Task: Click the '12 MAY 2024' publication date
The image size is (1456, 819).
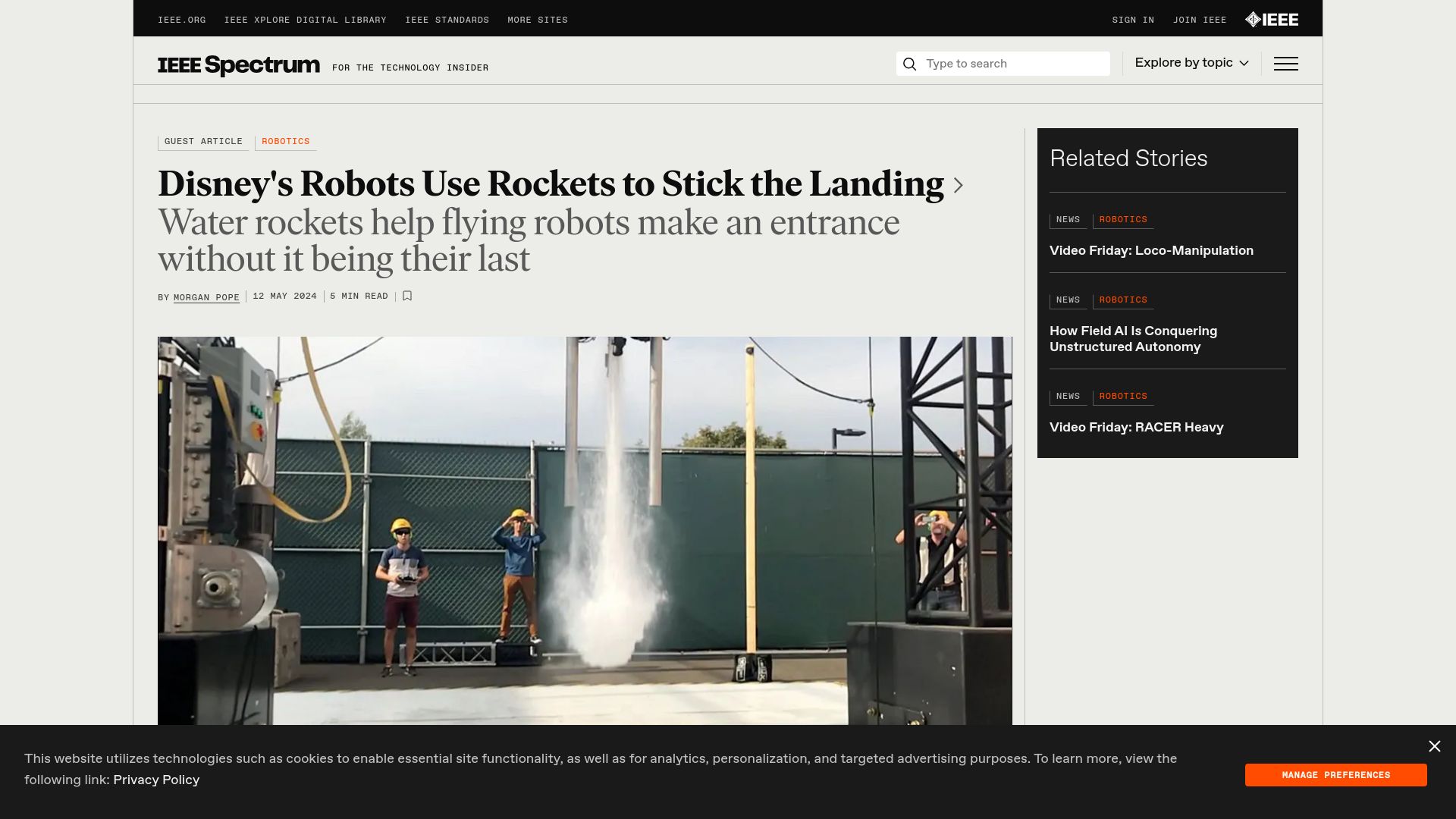Action: pos(284,297)
